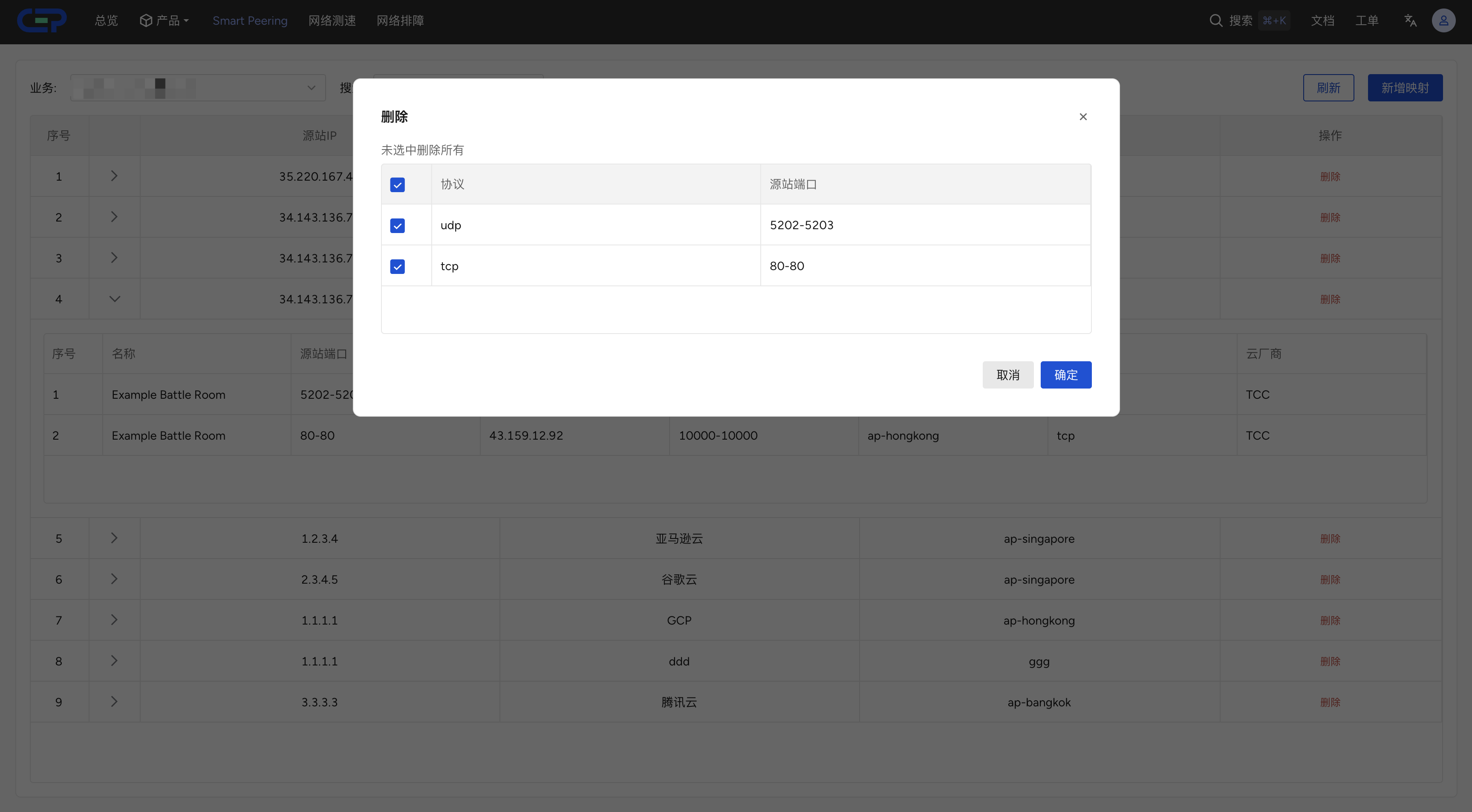Click 谷歌云 vendor cell
Viewport: 1472px width, 812px height.
click(x=679, y=579)
